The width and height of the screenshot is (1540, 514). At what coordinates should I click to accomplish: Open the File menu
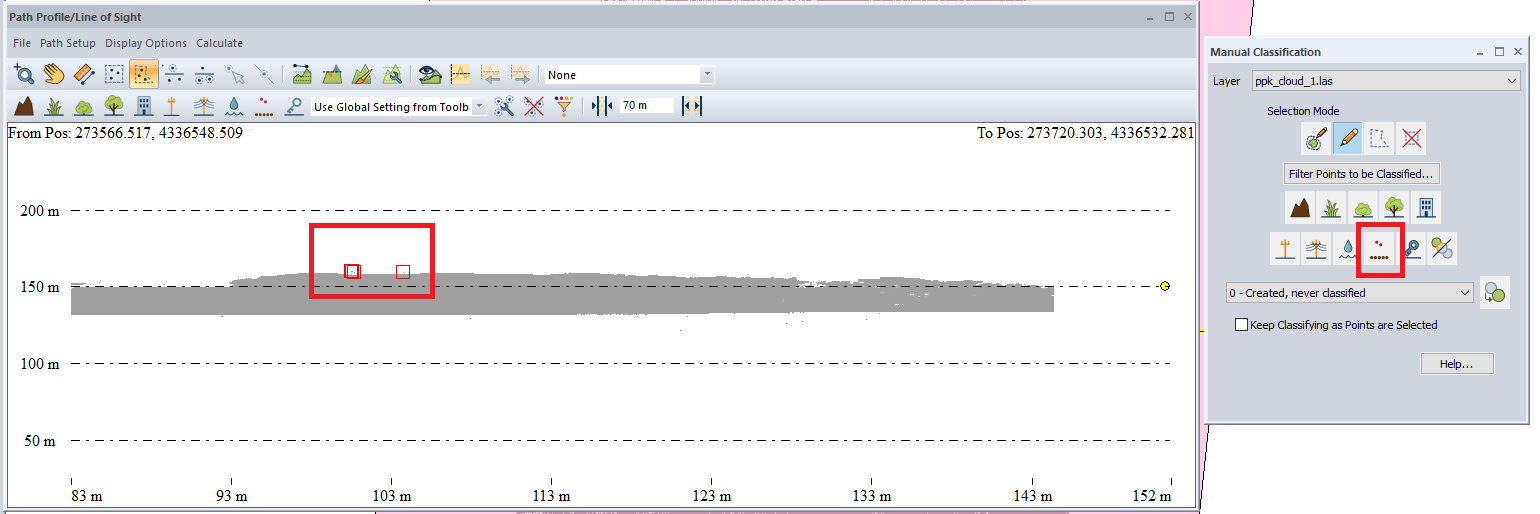click(22, 43)
